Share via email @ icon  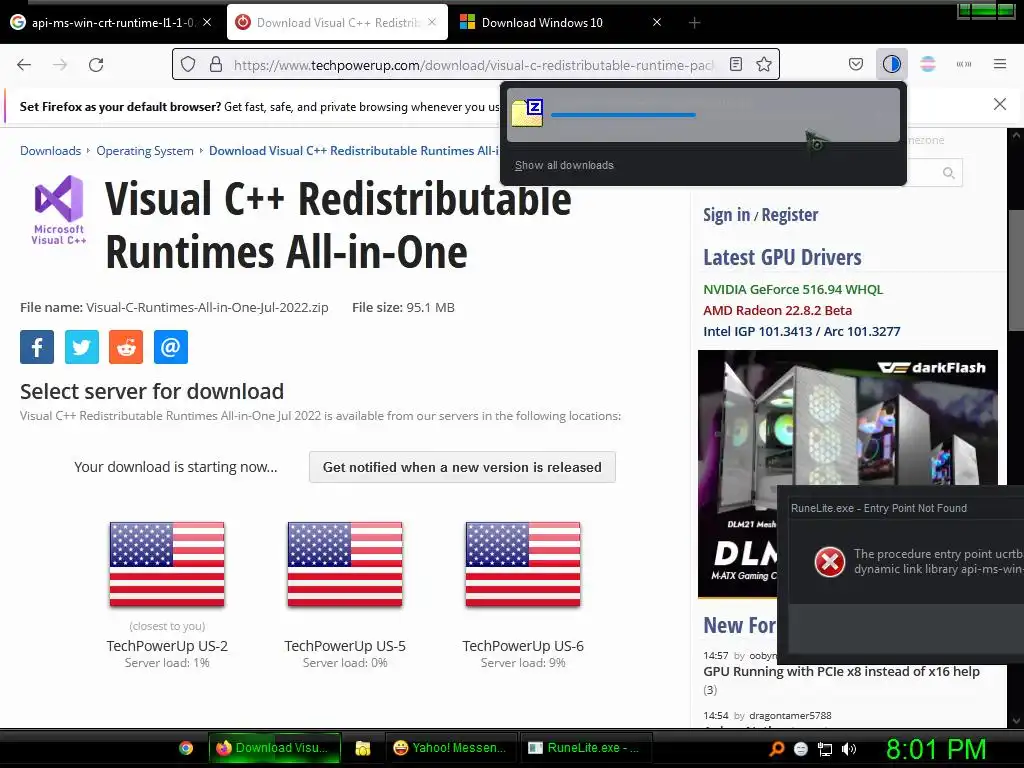pyautogui.click(x=170, y=347)
